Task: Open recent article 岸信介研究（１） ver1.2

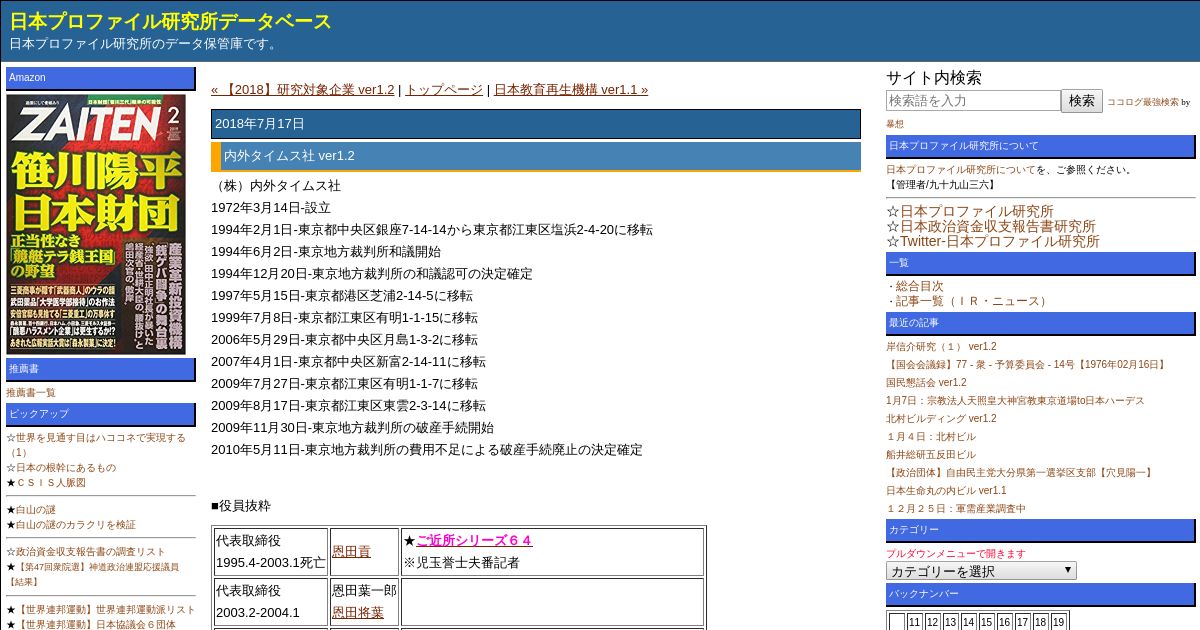Action: [941, 347]
